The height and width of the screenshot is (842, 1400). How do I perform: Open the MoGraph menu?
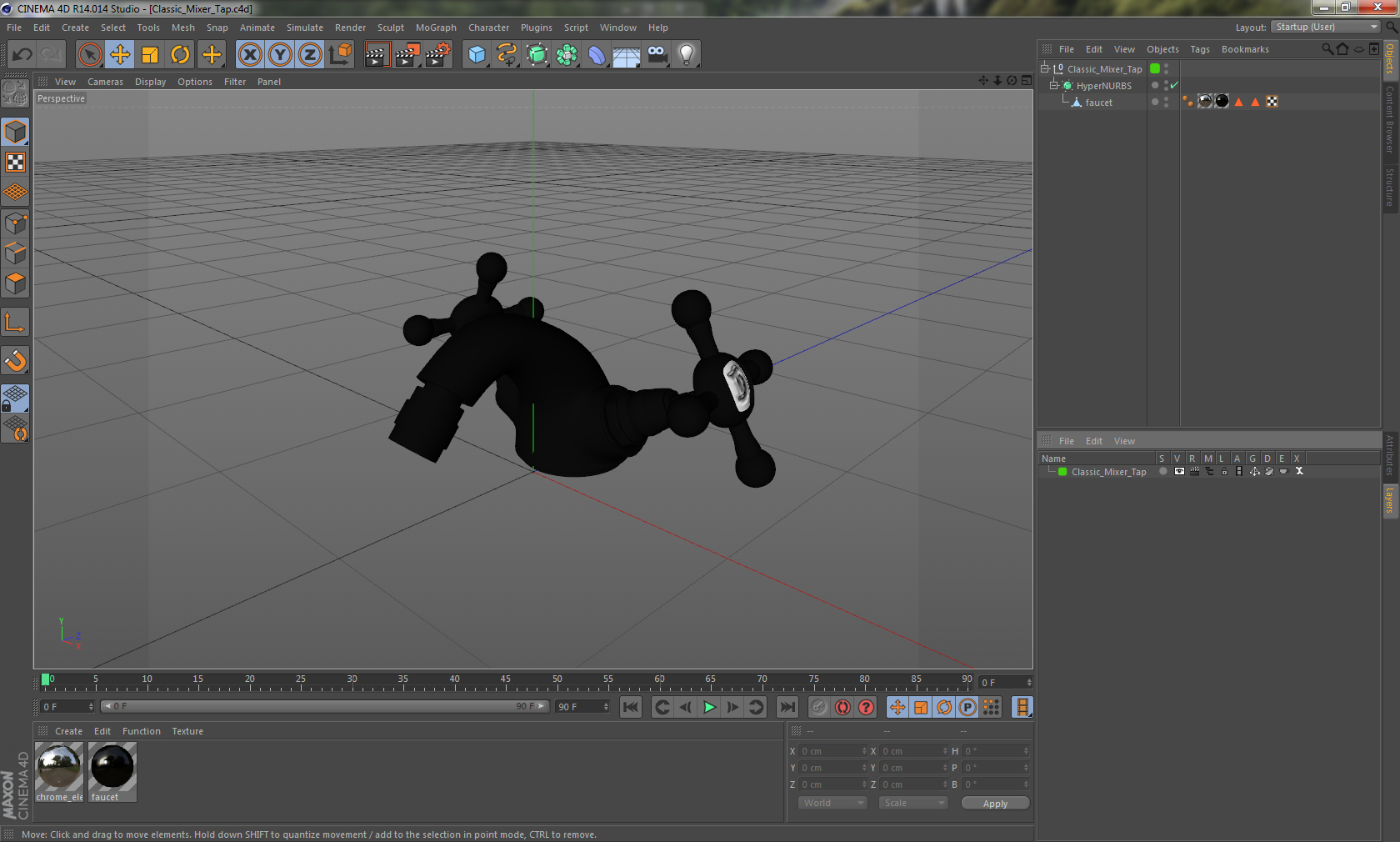pyautogui.click(x=436, y=28)
